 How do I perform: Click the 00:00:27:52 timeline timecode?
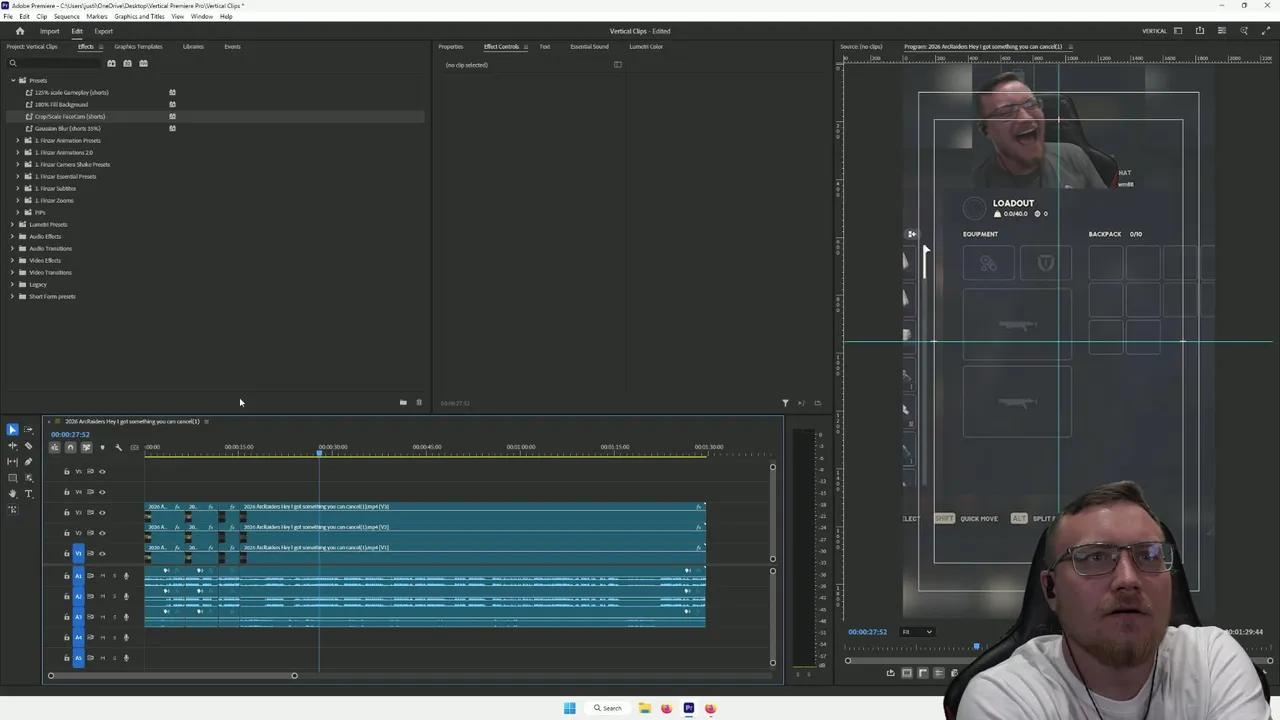coord(70,434)
